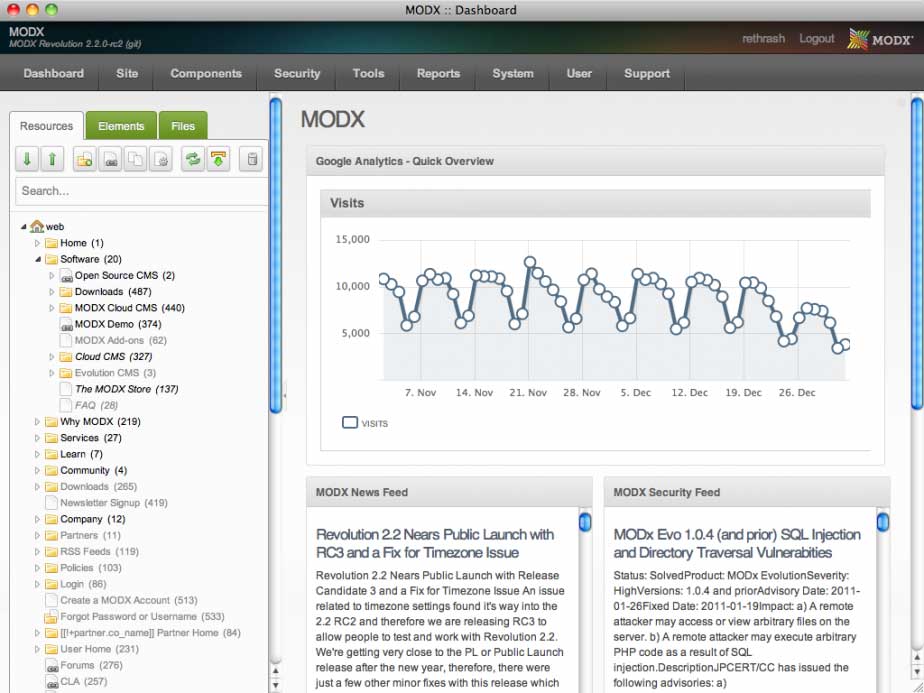Select the Downloads (265) tree row
Screen dimensions: 924x693
[x=98, y=487]
